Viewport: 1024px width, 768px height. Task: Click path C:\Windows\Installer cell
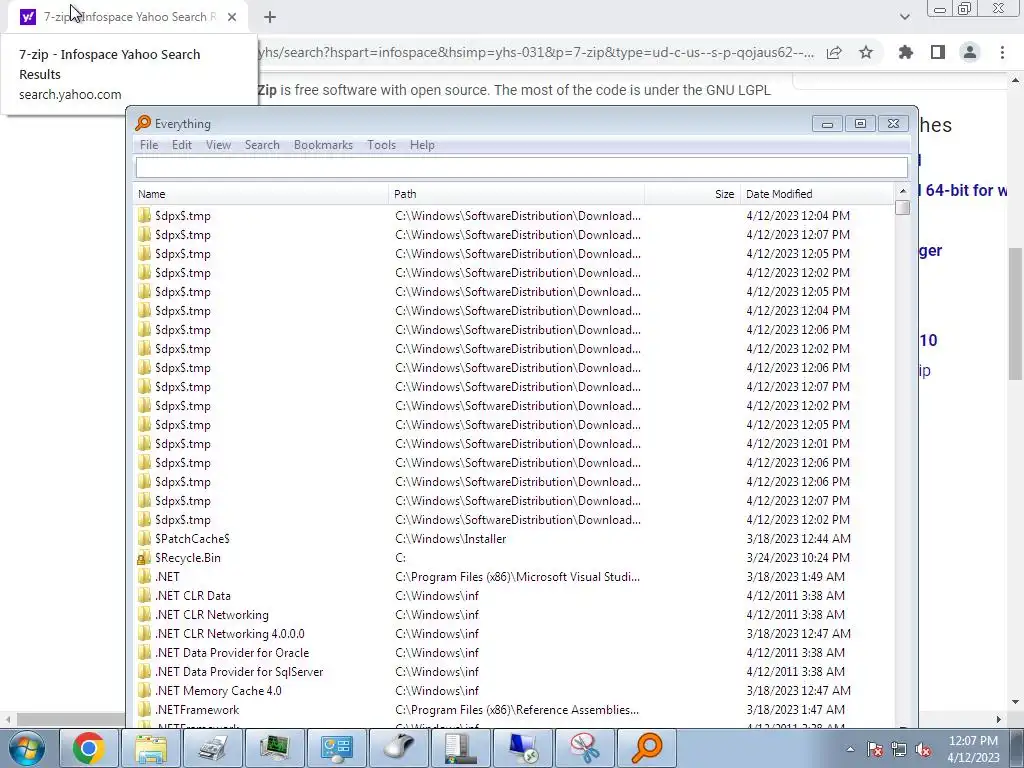pyautogui.click(x=451, y=539)
